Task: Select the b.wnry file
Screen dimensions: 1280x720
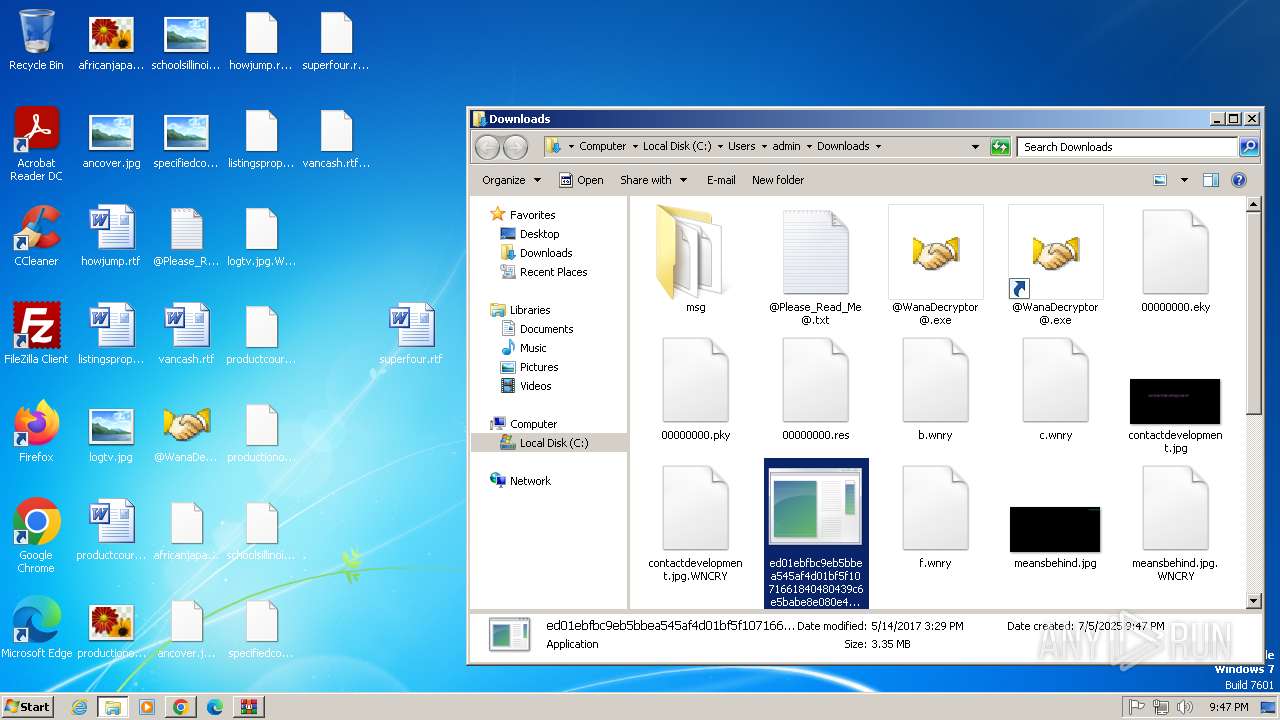Action: click(x=936, y=388)
